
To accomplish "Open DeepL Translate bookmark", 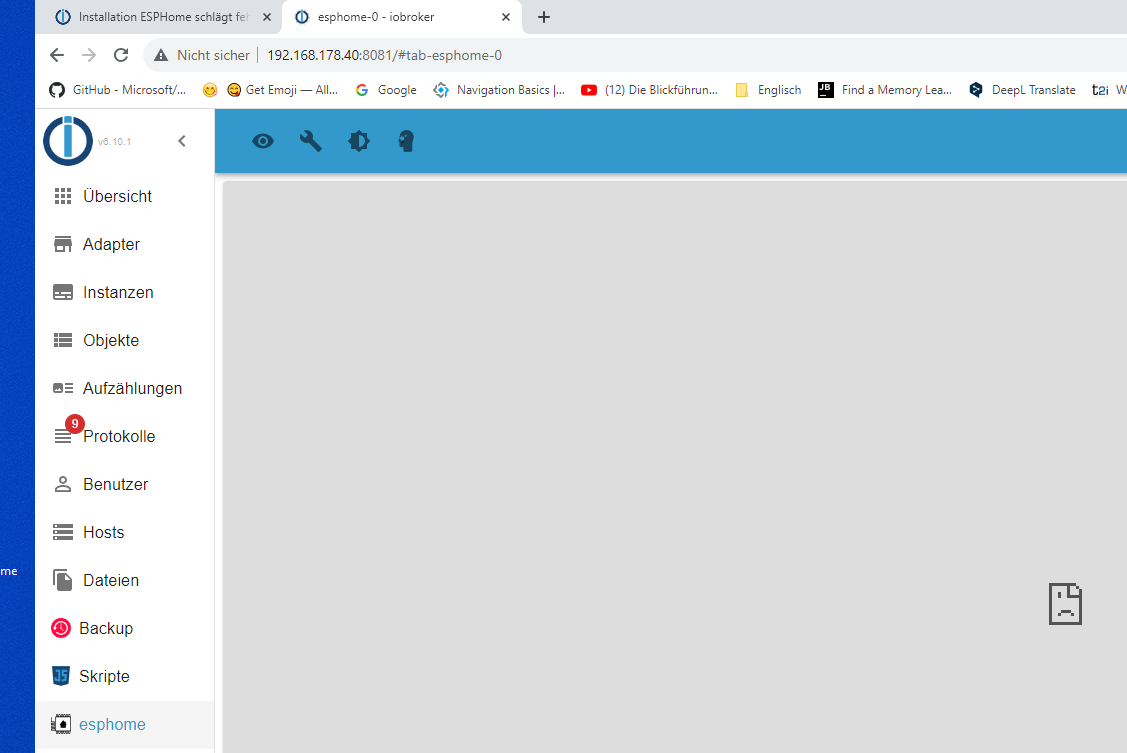I will click(x=1022, y=90).
